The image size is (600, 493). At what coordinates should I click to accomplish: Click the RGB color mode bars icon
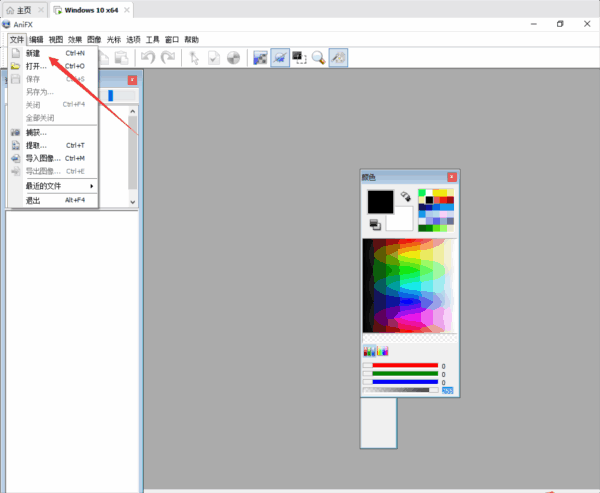point(369,351)
